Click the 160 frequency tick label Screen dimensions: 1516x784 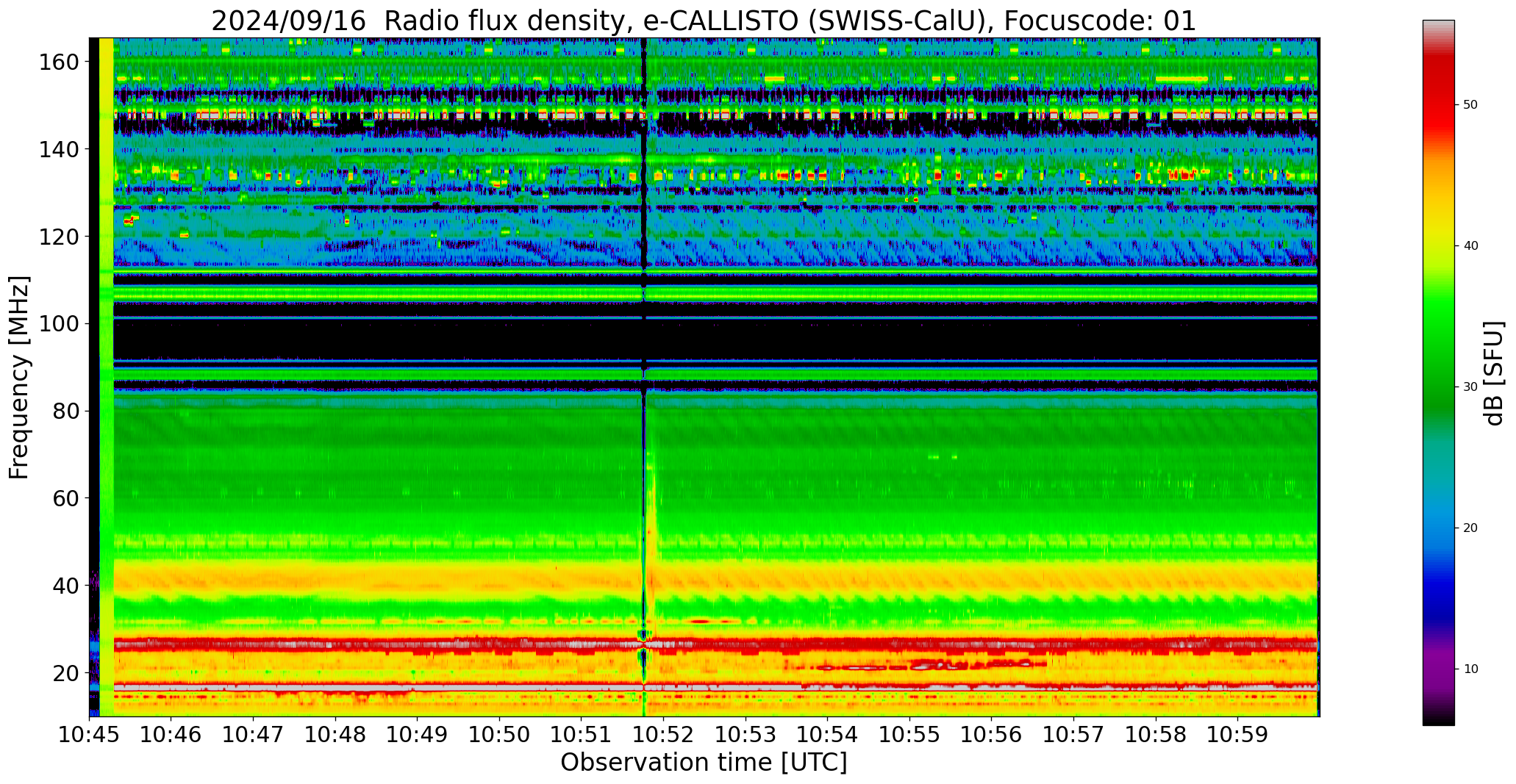click(x=58, y=62)
